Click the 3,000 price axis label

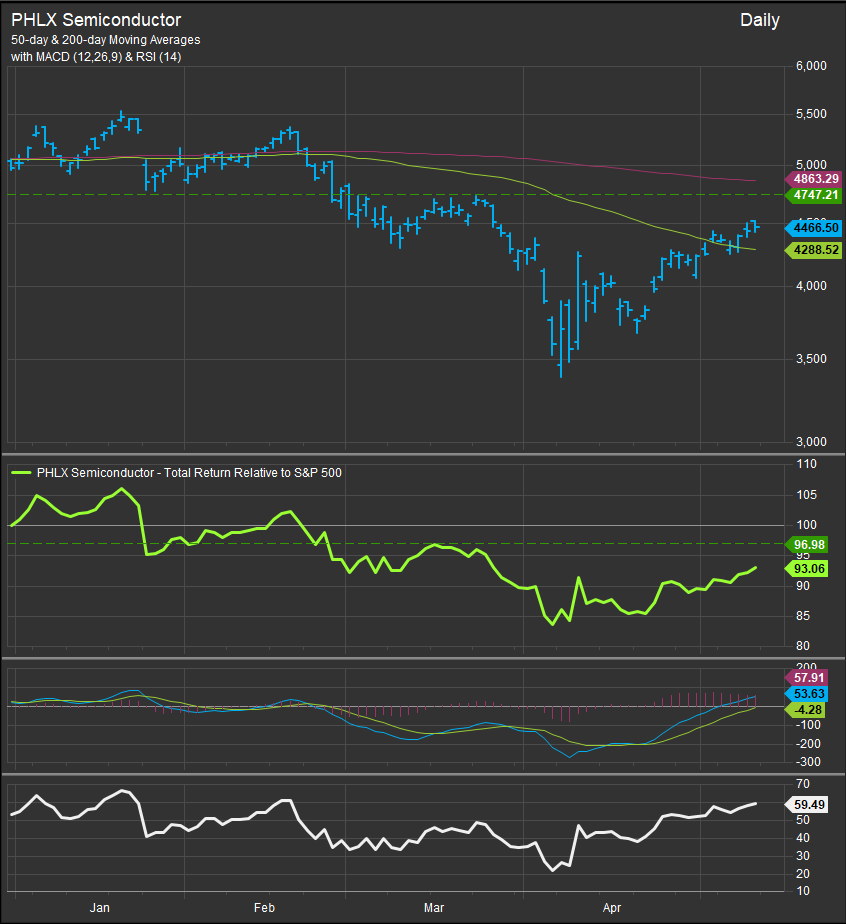[x=811, y=441]
